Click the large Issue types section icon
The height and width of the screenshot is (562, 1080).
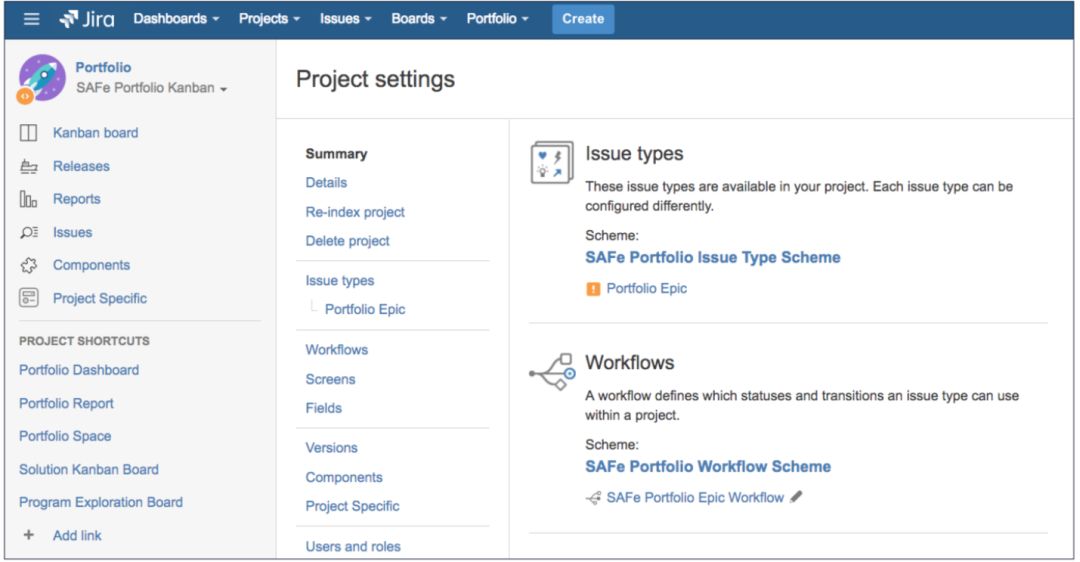coord(552,163)
